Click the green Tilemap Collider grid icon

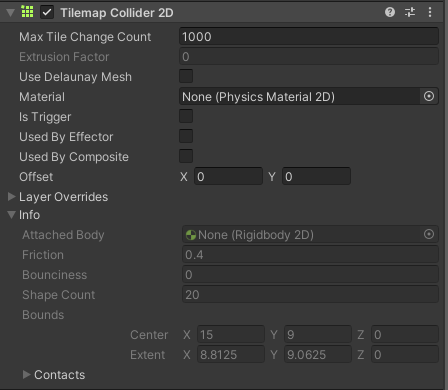pyautogui.click(x=27, y=12)
